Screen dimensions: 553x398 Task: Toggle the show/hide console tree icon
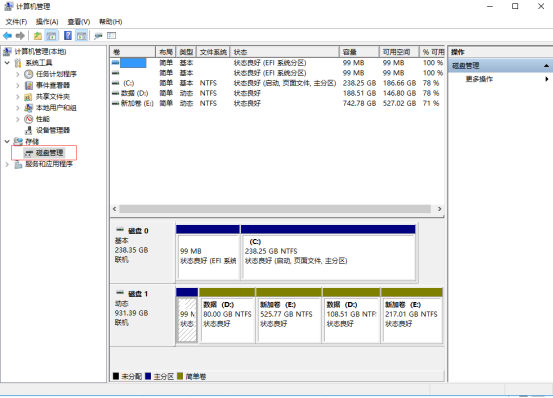pyautogui.click(x=51, y=36)
